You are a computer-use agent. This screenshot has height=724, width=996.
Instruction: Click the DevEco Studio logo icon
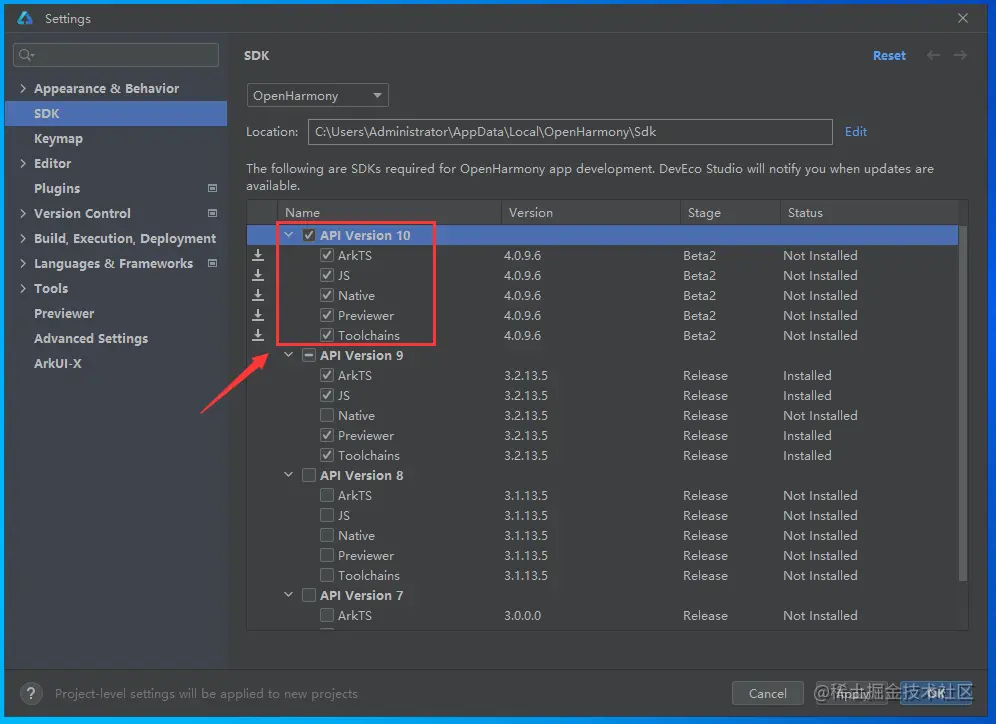pyautogui.click(x=25, y=18)
